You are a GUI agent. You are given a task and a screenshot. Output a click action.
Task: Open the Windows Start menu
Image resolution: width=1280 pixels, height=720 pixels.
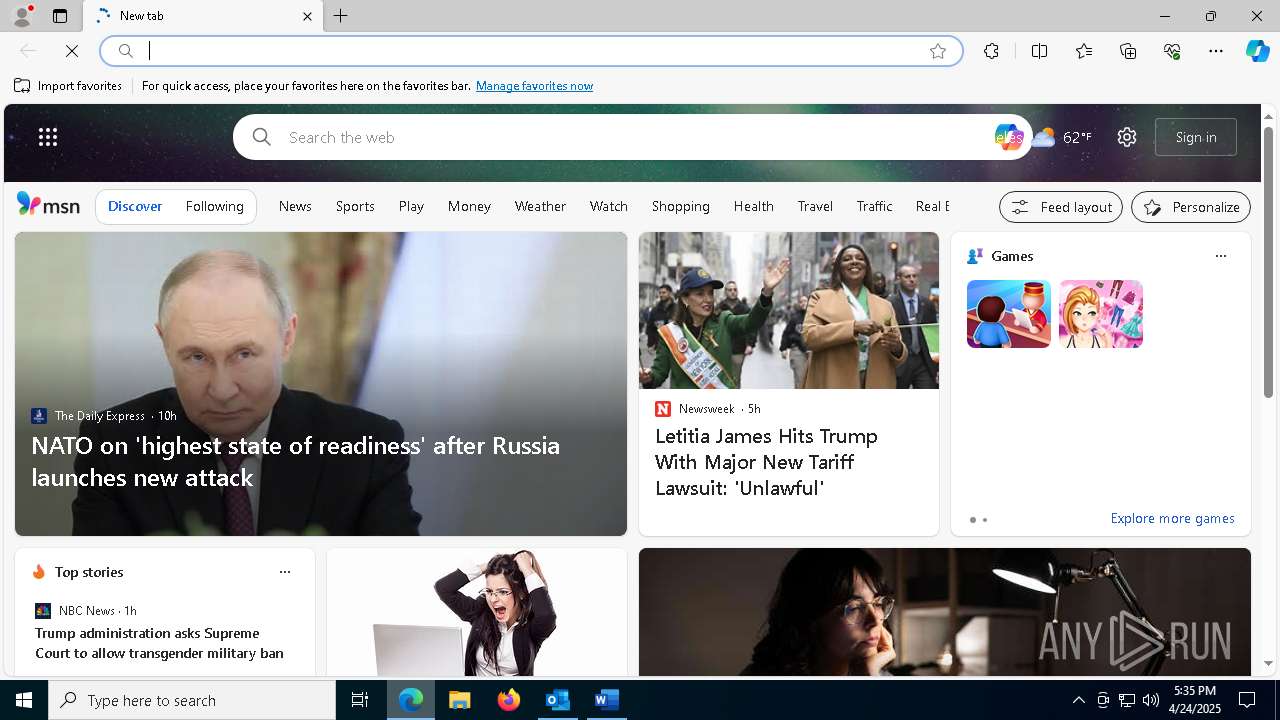24,700
